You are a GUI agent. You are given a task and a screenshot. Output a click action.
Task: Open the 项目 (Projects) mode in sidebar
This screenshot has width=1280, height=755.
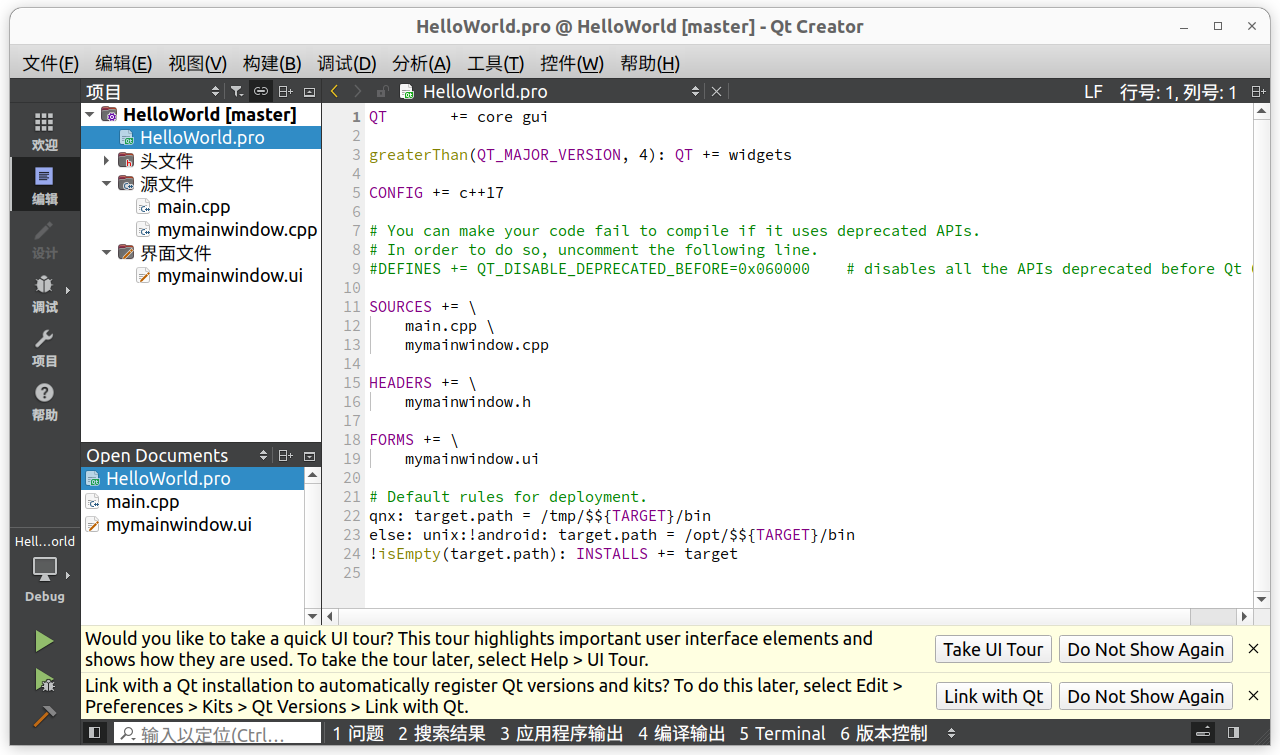point(45,347)
